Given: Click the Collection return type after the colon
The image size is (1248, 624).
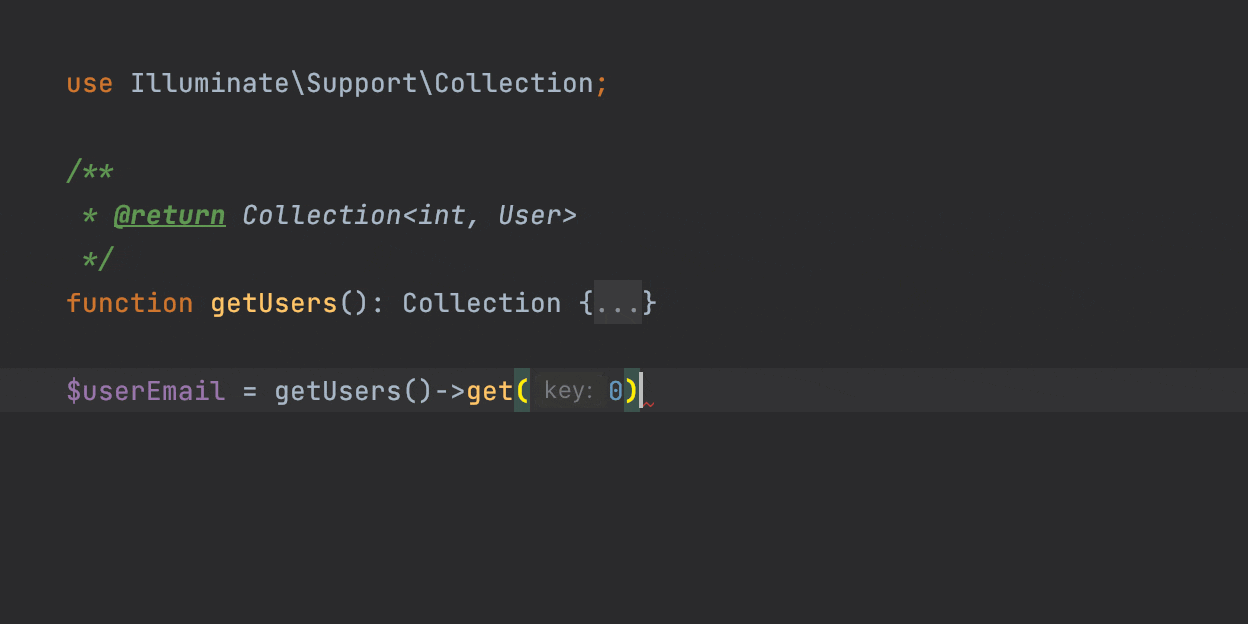Looking at the screenshot, I should [x=482, y=303].
